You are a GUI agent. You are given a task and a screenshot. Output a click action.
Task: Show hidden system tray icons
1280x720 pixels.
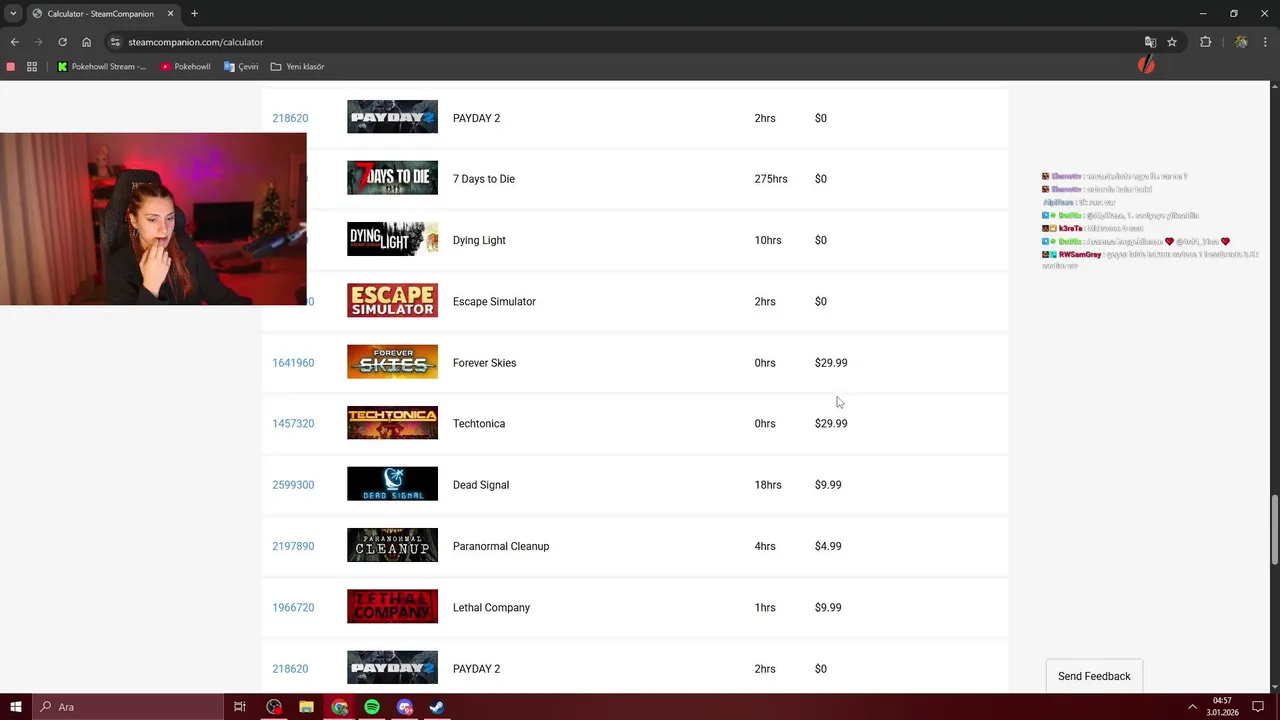click(1192, 707)
